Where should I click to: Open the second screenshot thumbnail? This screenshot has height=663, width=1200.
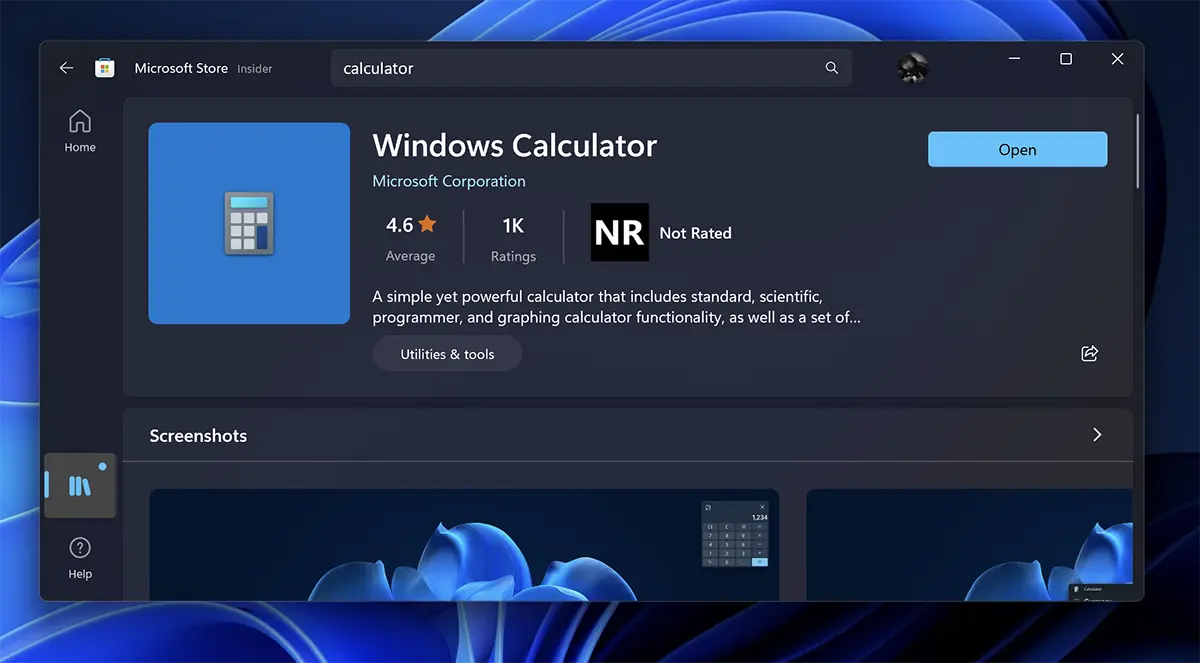pyautogui.click(x=969, y=544)
